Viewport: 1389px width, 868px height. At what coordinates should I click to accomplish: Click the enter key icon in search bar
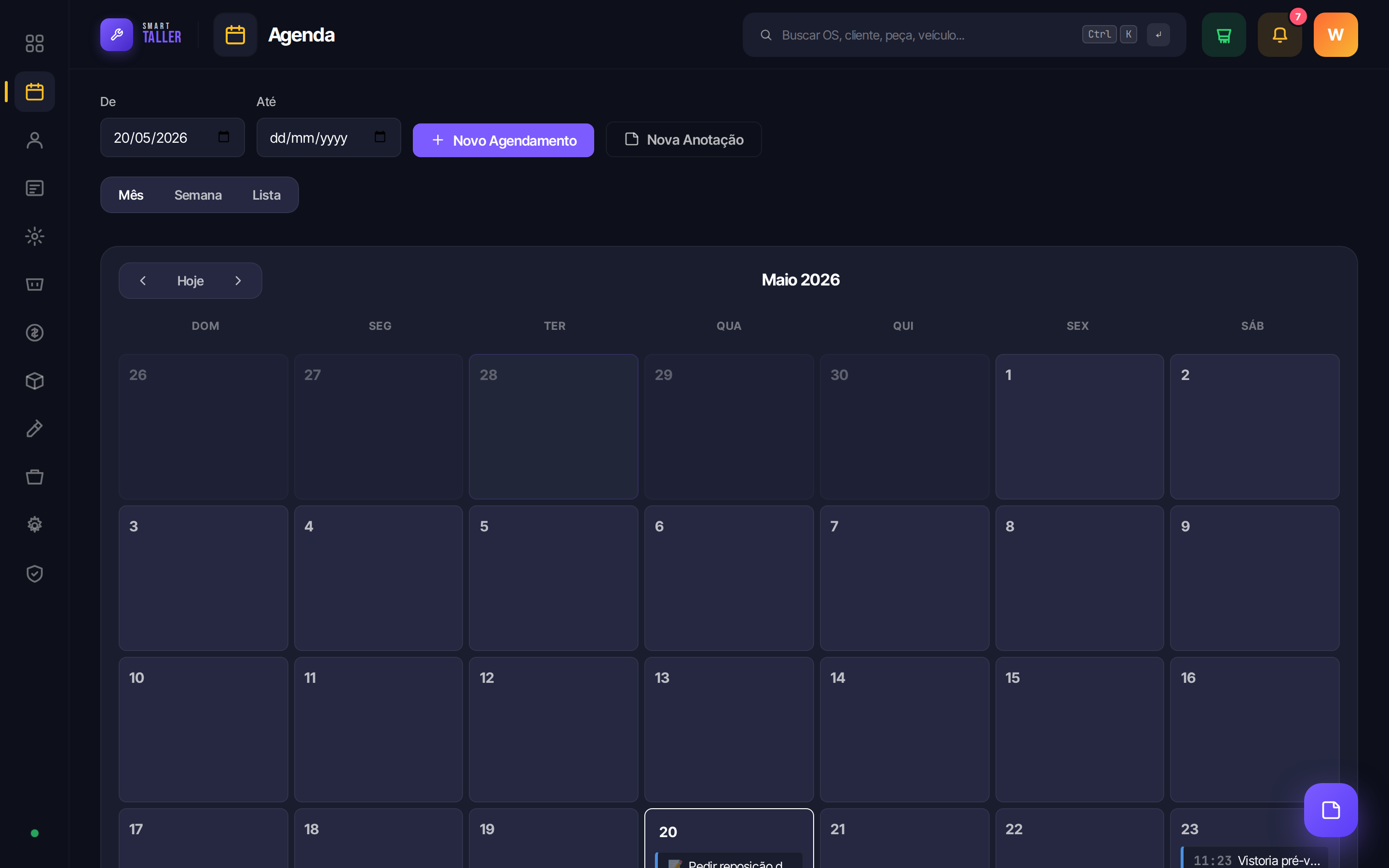pyautogui.click(x=1158, y=34)
